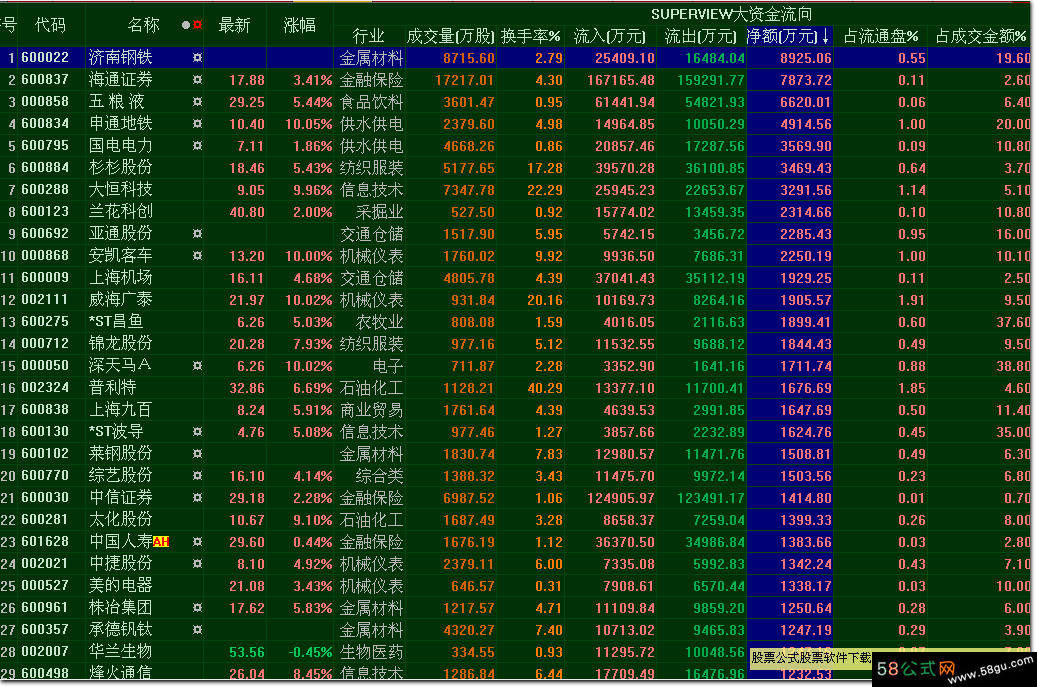Viewport: 1037px width, 687px height.
Task: Click the marker icon in 深天马A row
Action: (197, 366)
